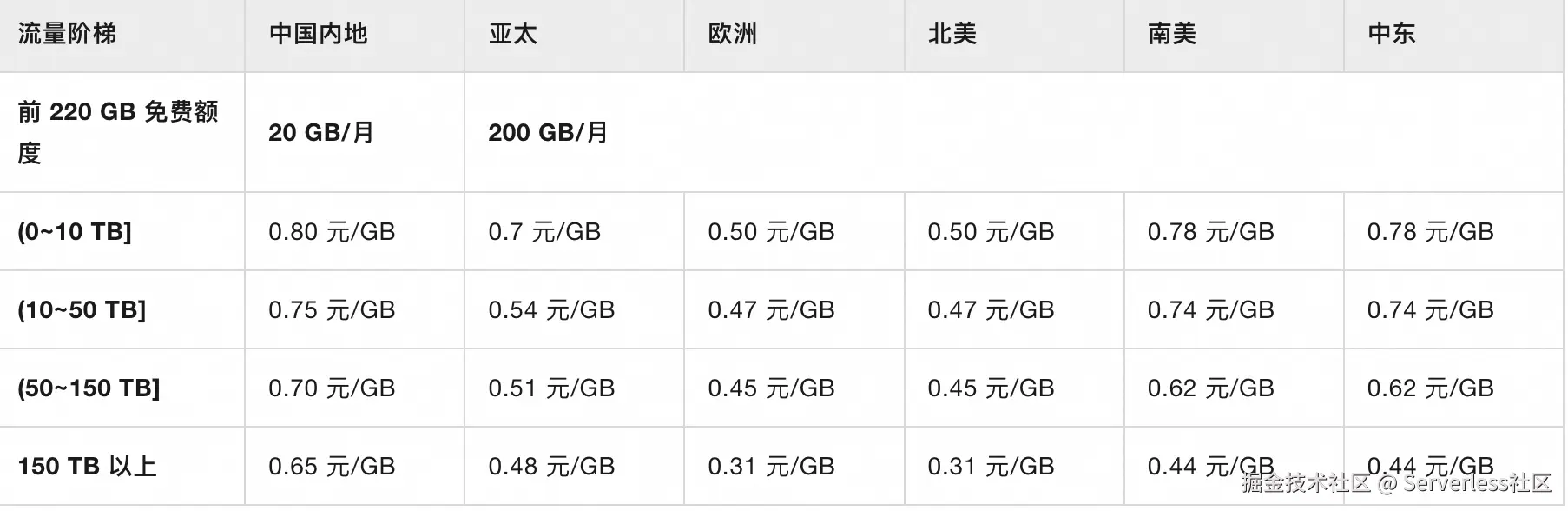This screenshot has height=511, width=1568.
Task: Select the 0.70 元/GB price cell
Action: click(332, 388)
